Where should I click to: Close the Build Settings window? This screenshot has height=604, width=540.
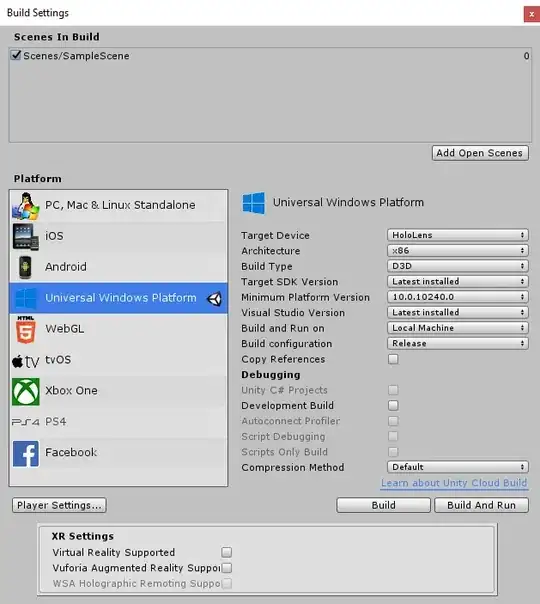pos(532,14)
